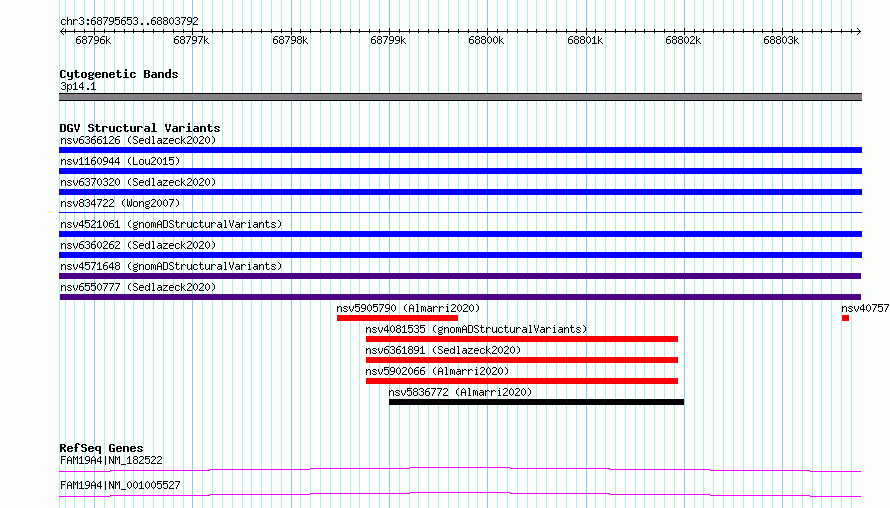This screenshot has width=890, height=508.
Task: Open variant nsv4571648 (gnomADStructuralVariants) label
Action: click(171, 266)
